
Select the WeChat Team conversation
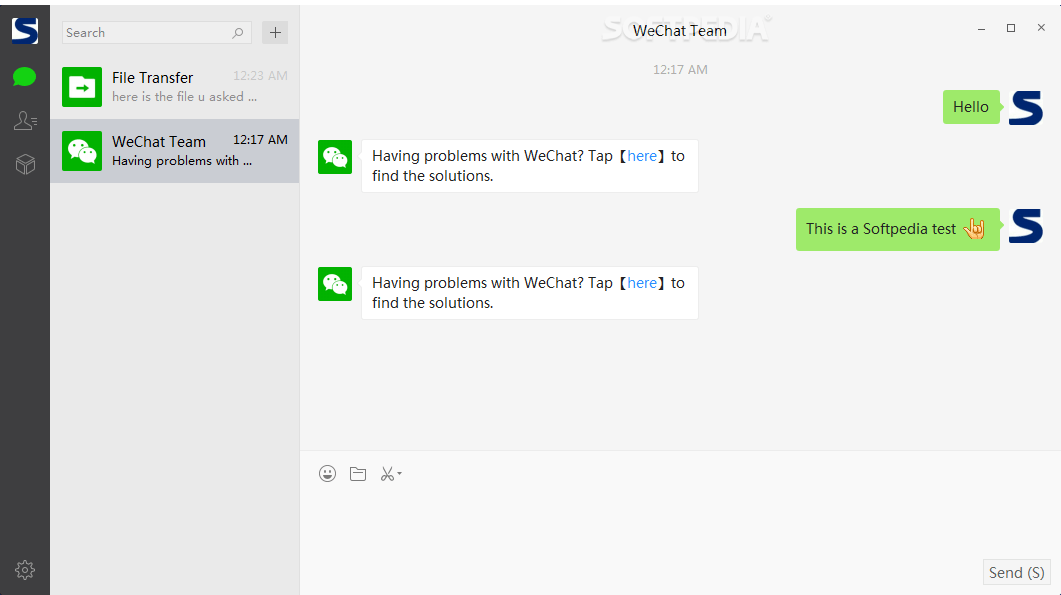pyautogui.click(x=175, y=151)
